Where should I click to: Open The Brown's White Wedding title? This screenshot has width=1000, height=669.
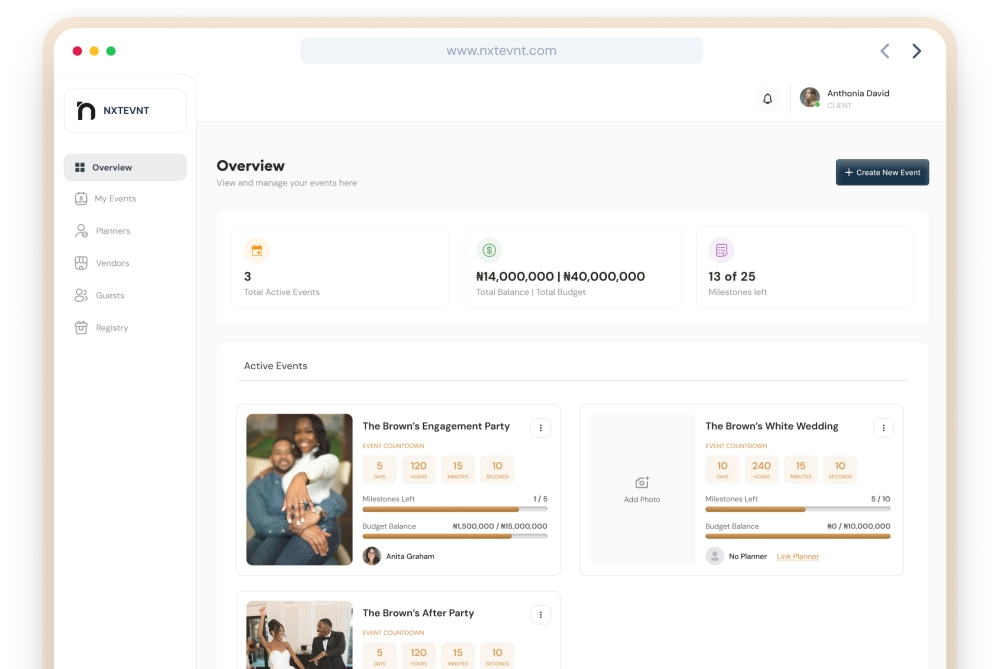772,426
